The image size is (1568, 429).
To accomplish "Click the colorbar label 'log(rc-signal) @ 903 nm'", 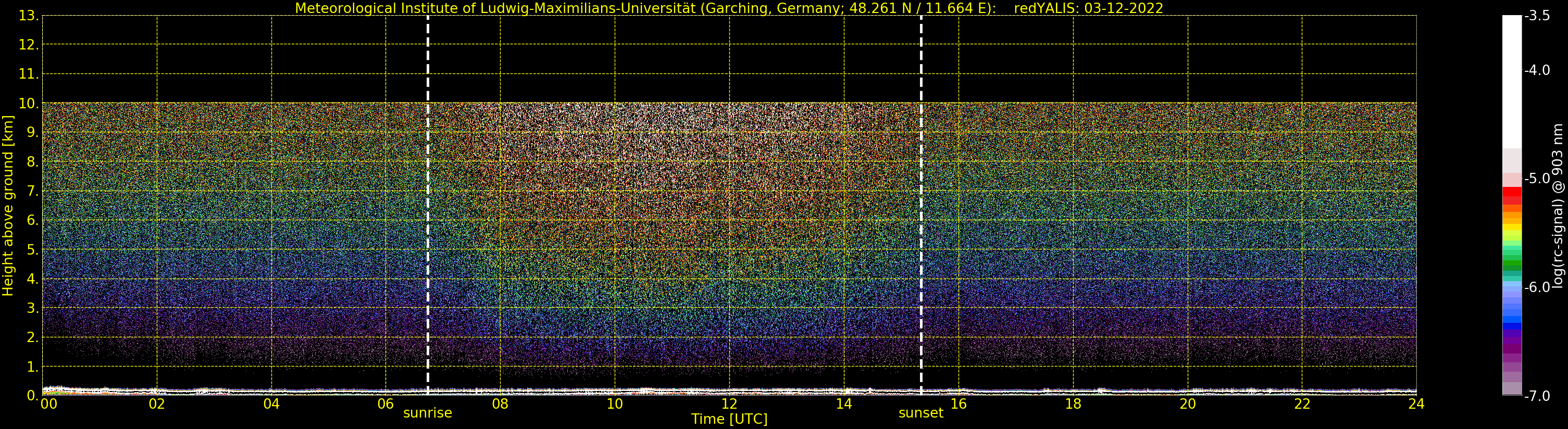I will coord(1558,206).
